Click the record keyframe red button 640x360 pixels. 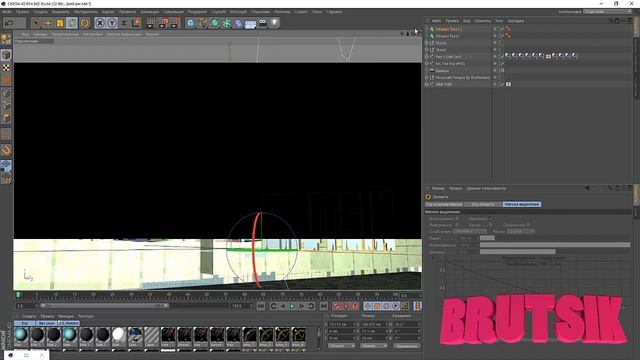pos(336,306)
